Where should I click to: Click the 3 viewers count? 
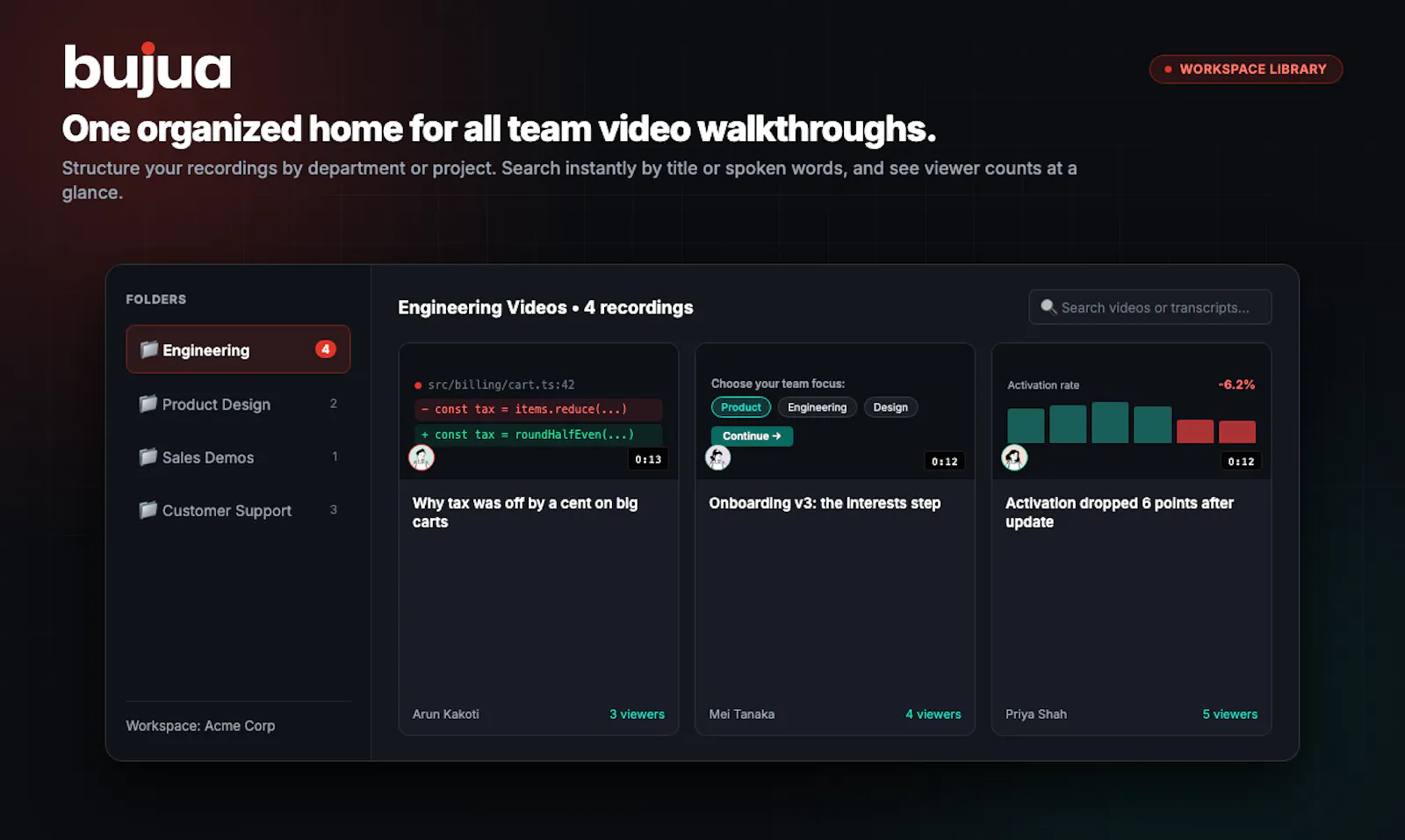pos(638,714)
